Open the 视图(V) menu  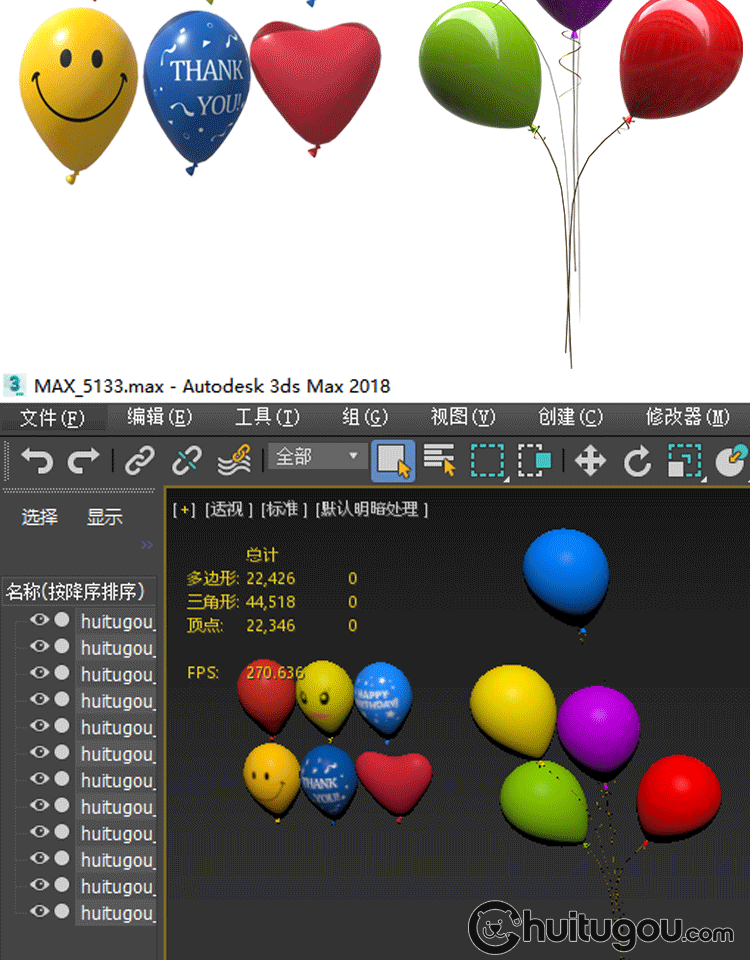coord(463,418)
